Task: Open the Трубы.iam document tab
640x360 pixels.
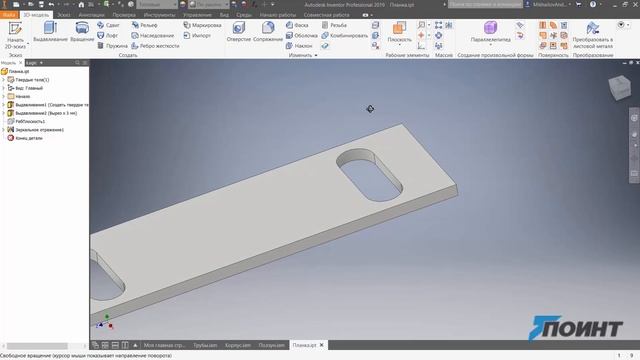Action: point(205,345)
